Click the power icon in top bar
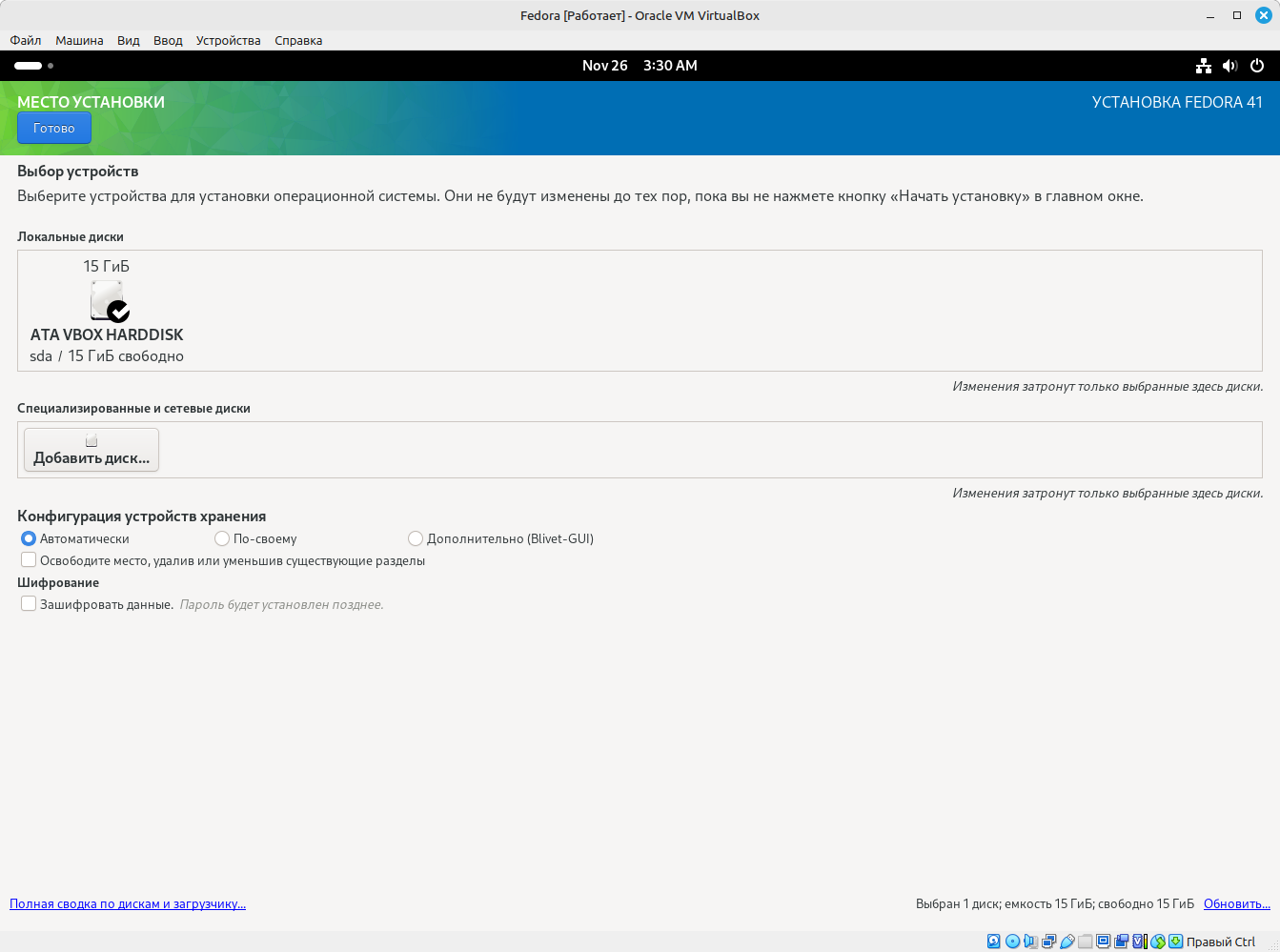 [1257, 66]
